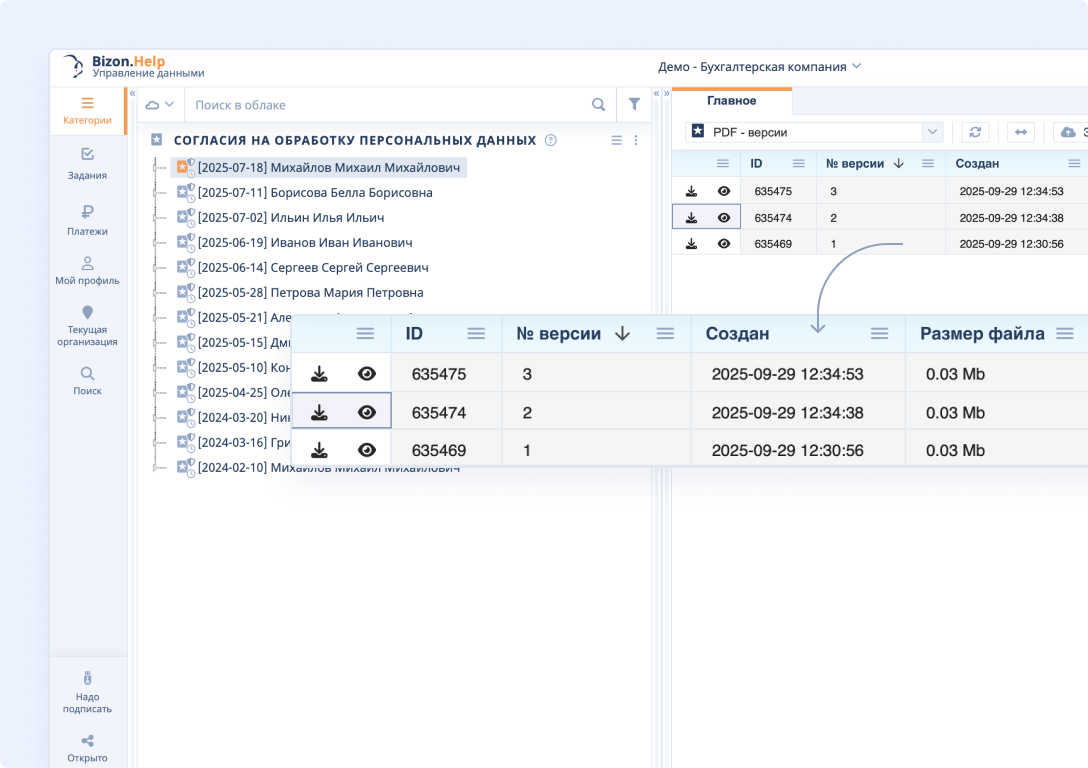Viewport: 1088px width, 768px height.
Task: Preview version 3 using eye icon in enlarged table
Action: click(367, 374)
